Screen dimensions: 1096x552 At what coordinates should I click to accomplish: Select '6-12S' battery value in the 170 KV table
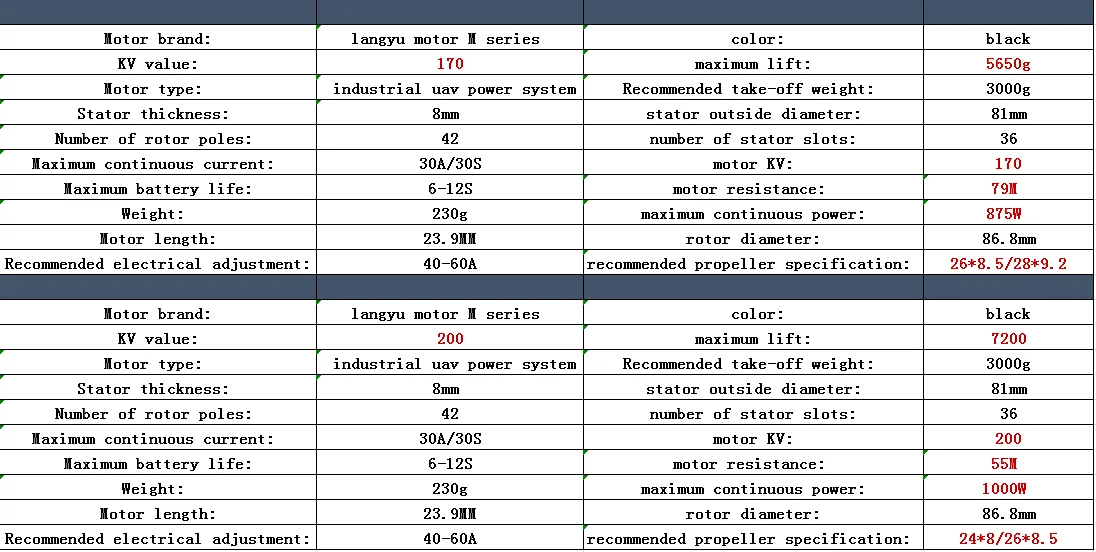point(450,189)
